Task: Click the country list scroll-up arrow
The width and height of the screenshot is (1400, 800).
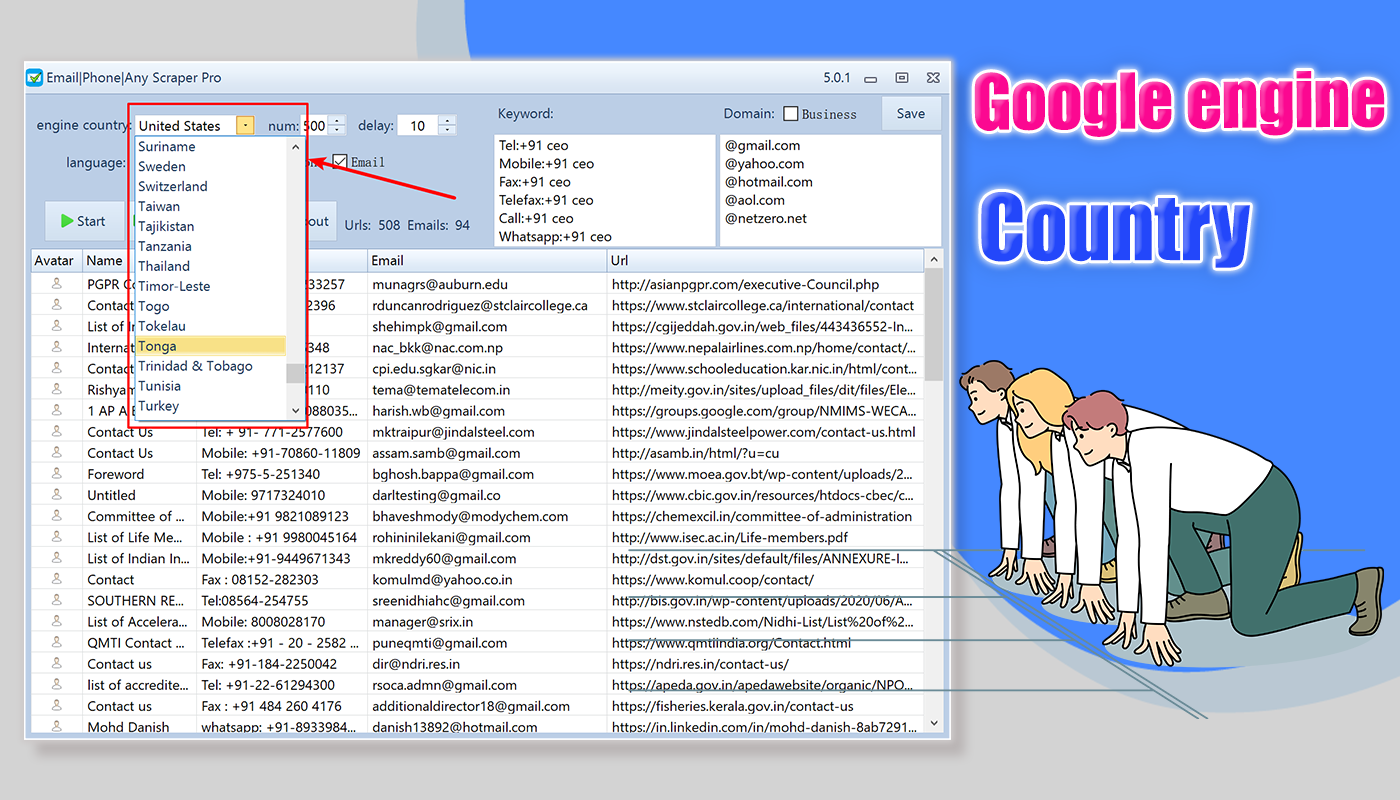Action: [295, 146]
